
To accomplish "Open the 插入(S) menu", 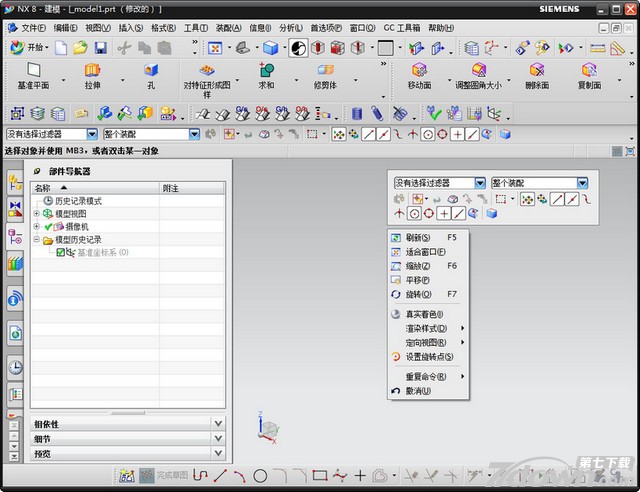I will [130, 27].
